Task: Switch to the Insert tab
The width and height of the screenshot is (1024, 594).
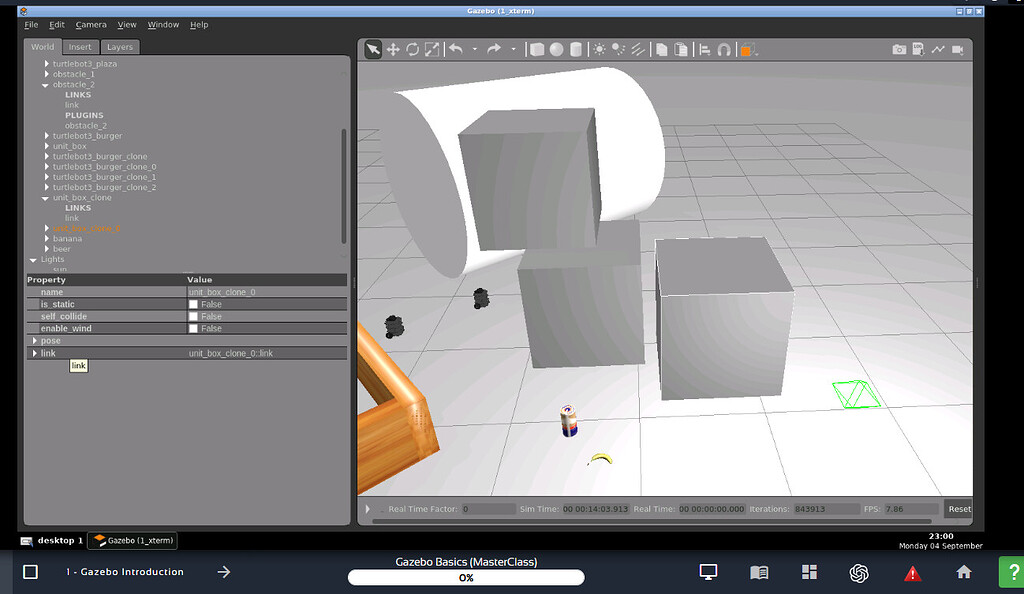Action: (x=80, y=46)
